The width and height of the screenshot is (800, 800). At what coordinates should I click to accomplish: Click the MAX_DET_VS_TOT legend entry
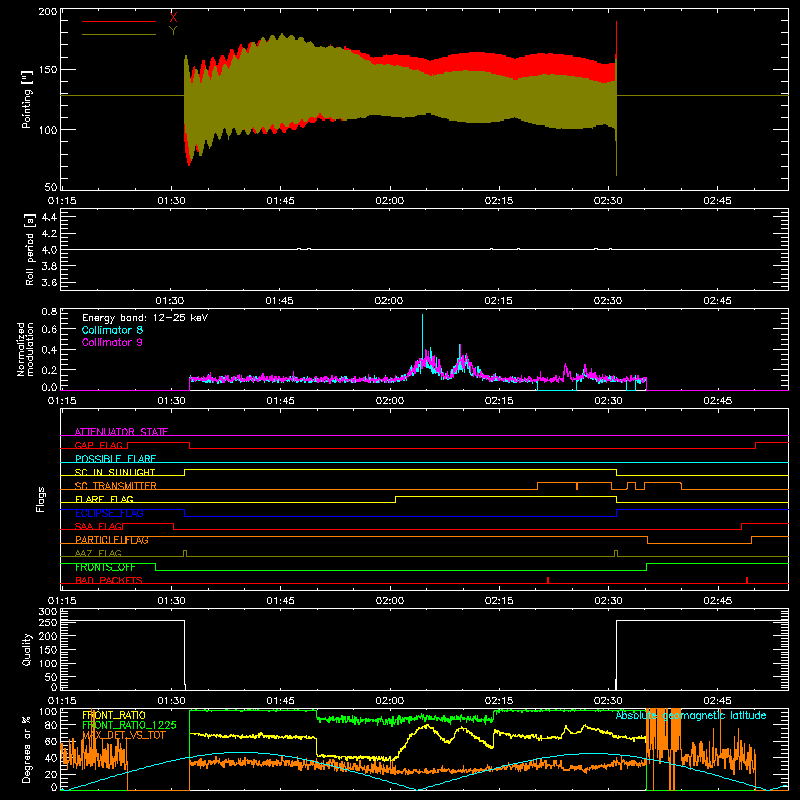(x=123, y=735)
